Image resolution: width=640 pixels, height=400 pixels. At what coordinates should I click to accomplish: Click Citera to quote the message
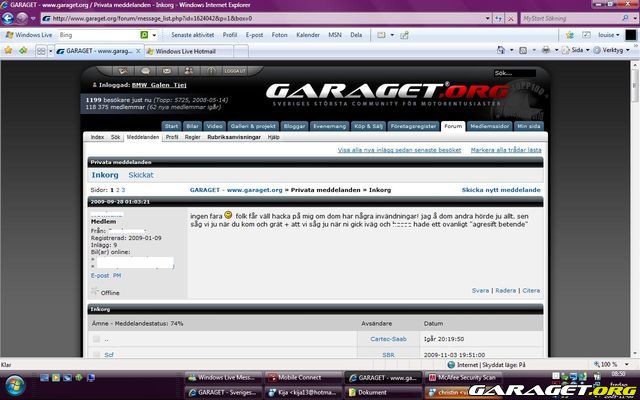pos(531,291)
